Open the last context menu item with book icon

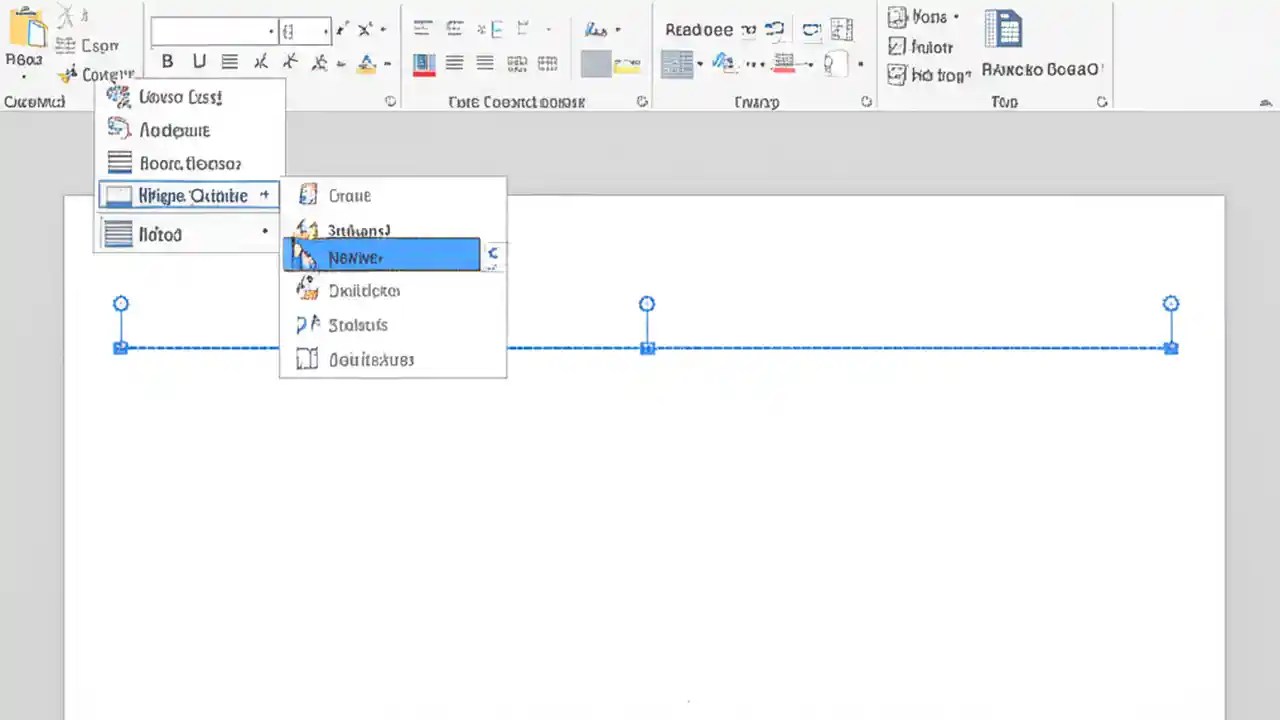coord(371,360)
